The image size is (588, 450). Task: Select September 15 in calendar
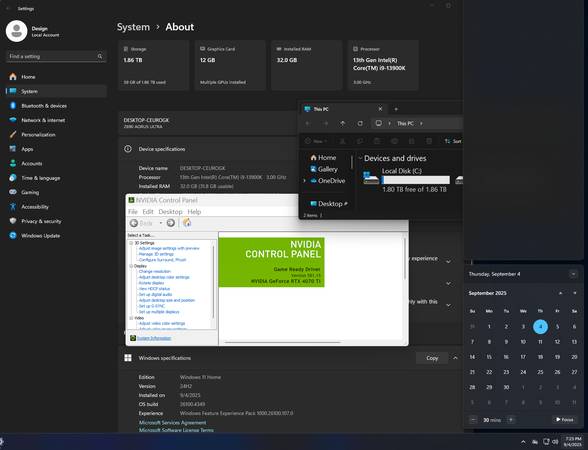coord(489,357)
